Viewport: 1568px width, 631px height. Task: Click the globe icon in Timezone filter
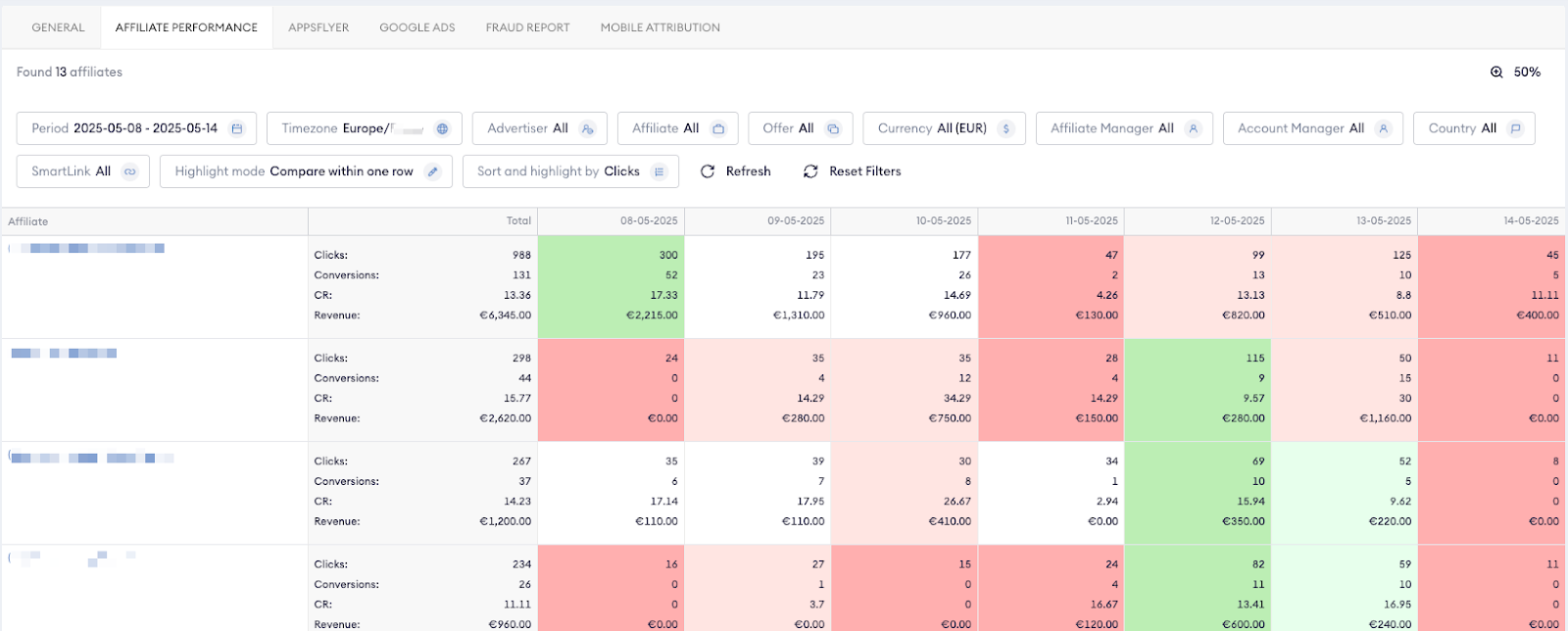tap(442, 128)
